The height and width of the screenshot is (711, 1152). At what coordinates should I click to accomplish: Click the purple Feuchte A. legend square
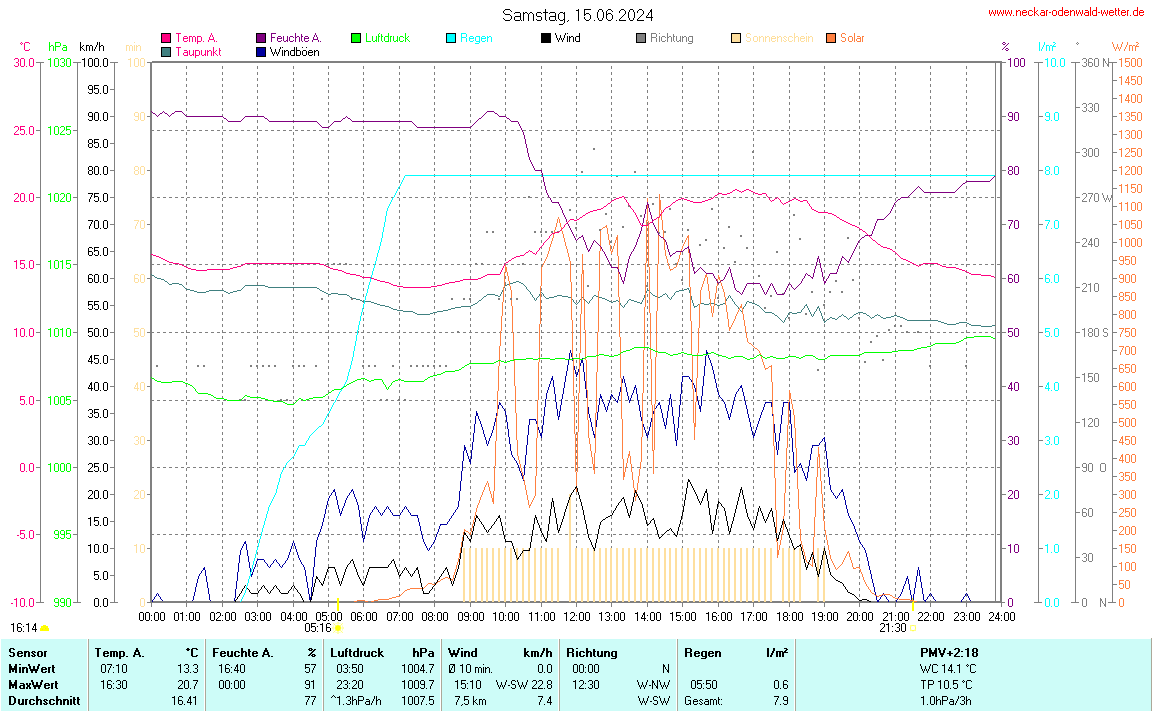[261, 38]
